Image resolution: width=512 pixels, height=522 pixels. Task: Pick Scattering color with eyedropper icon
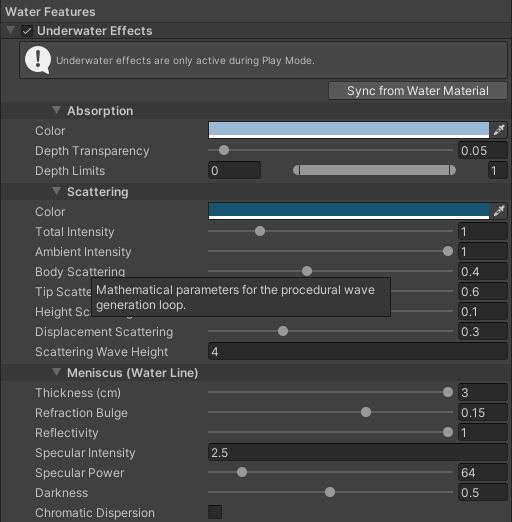pos(499,211)
